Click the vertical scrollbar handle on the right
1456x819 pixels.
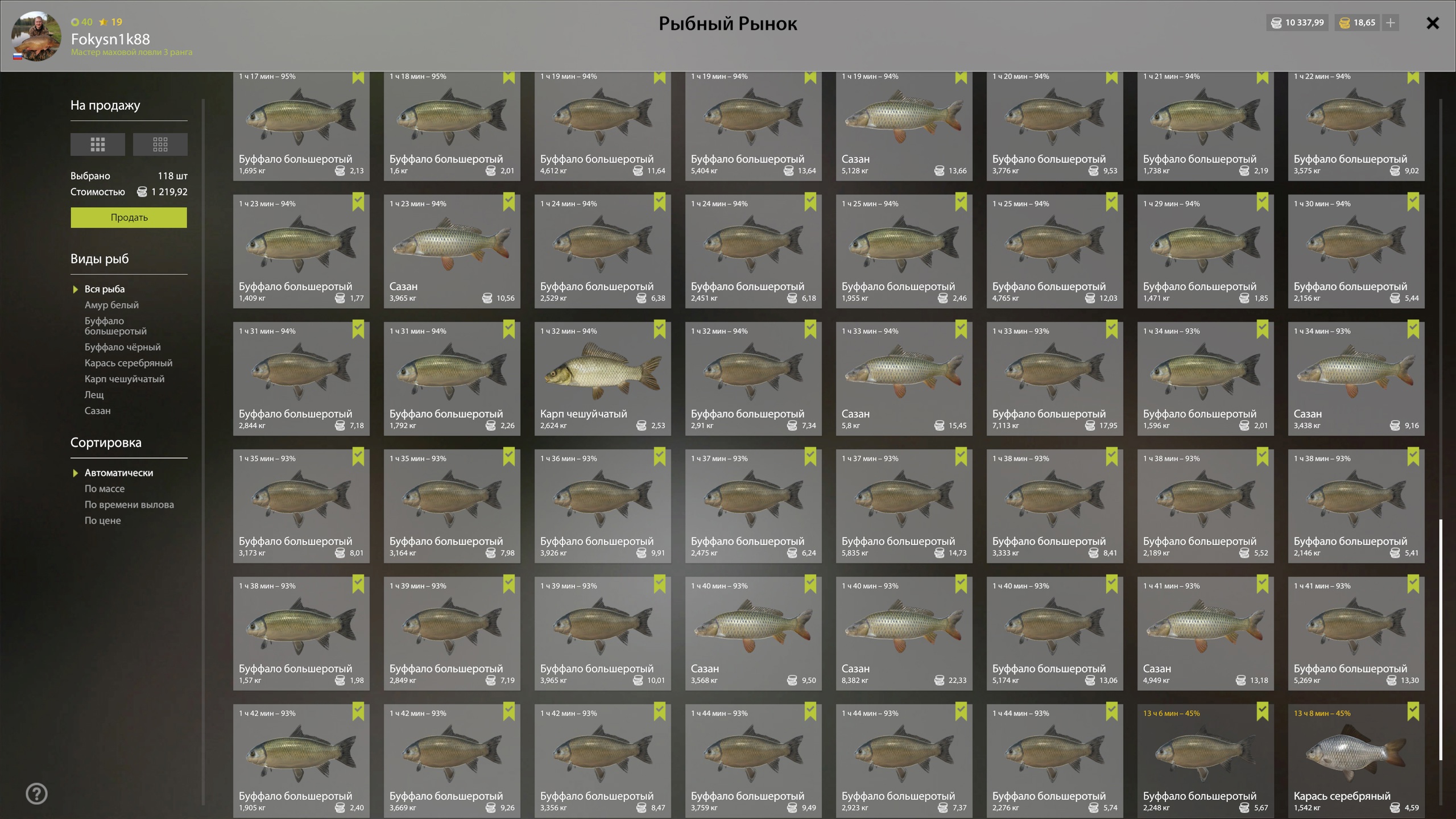click(x=1441, y=639)
